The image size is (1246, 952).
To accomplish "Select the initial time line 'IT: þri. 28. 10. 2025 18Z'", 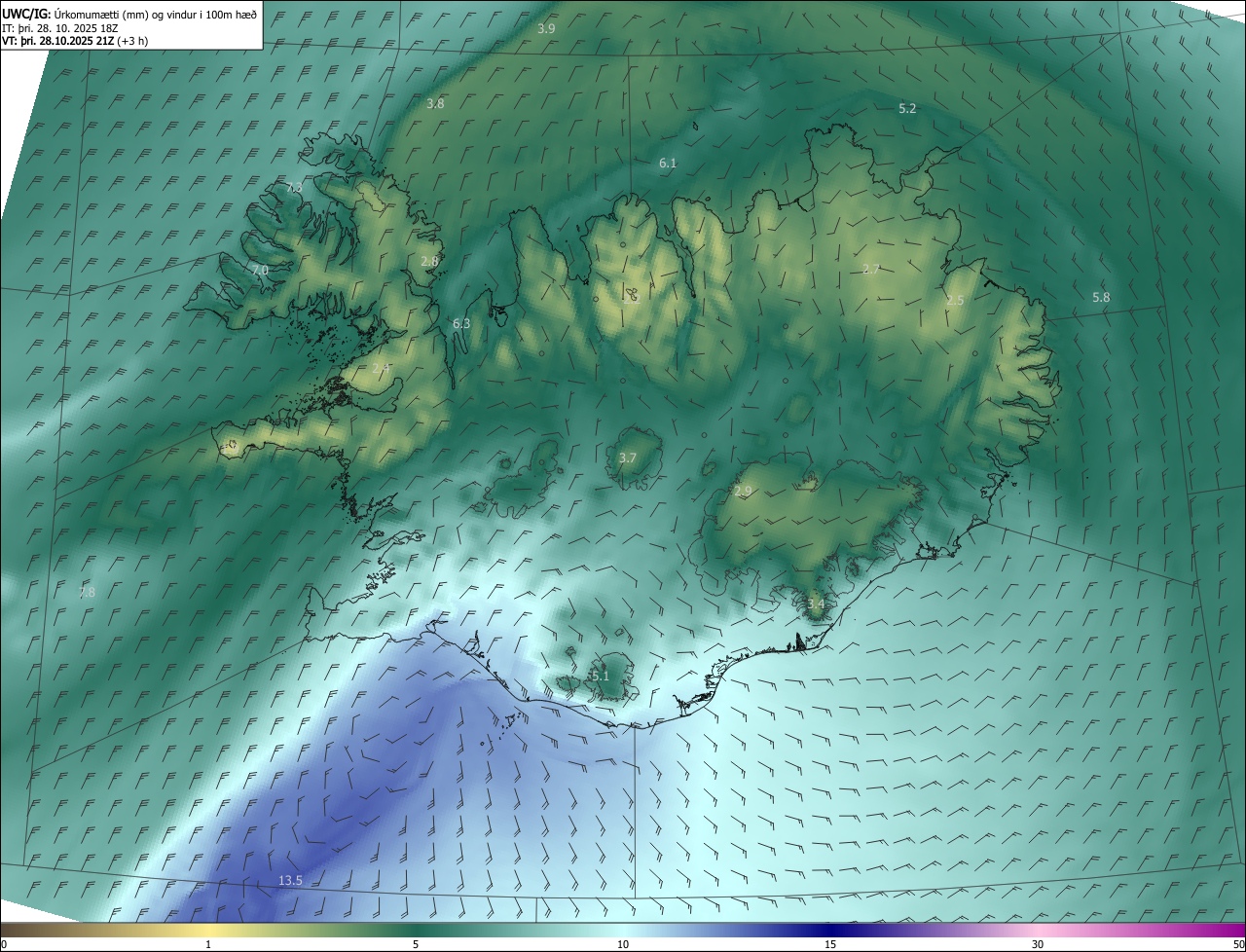I will click(60, 28).
